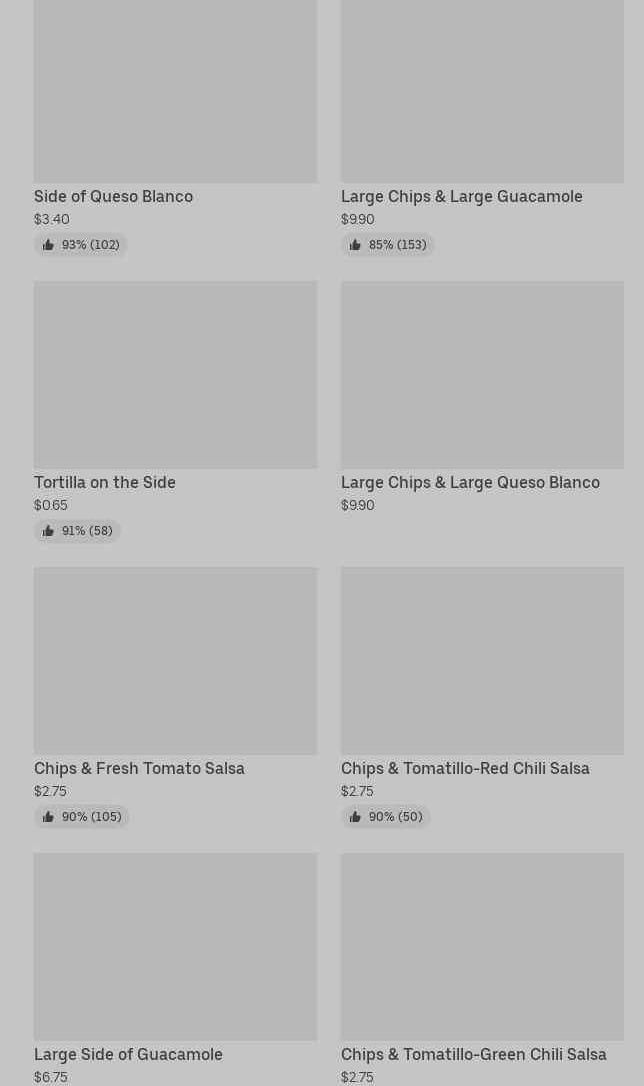Select the Large Chips & Large Guacamole image
Image resolution: width=644 pixels, height=1086 pixels.
coord(482,91)
